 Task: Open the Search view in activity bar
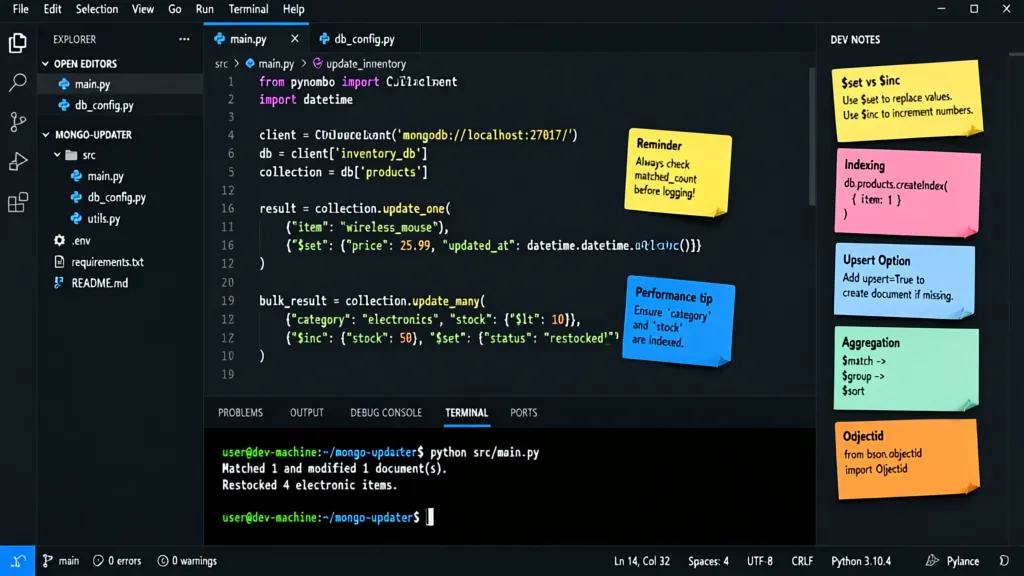(x=18, y=82)
